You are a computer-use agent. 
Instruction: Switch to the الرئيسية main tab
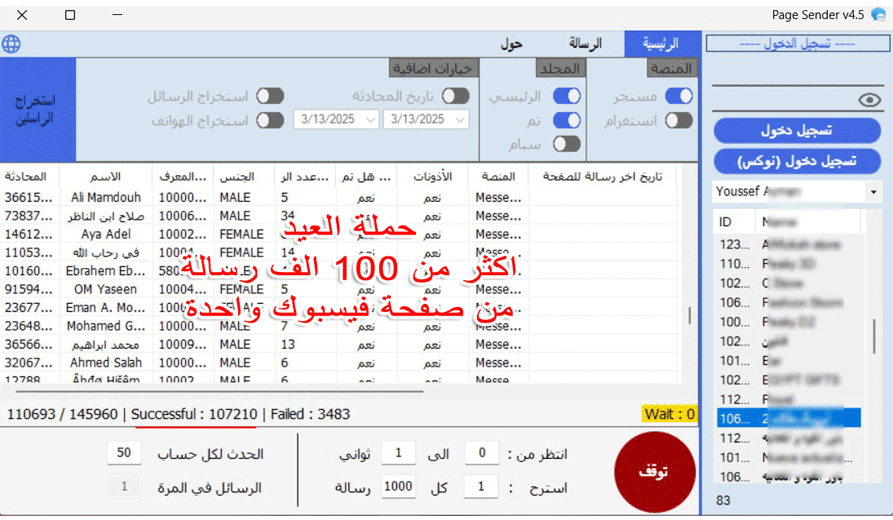point(661,44)
